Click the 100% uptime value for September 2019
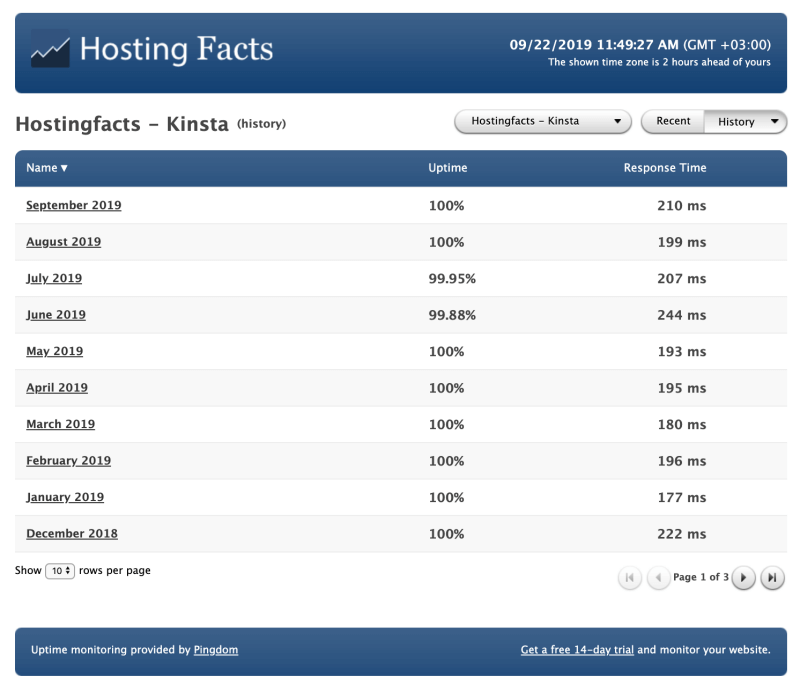 click(446, 206)
